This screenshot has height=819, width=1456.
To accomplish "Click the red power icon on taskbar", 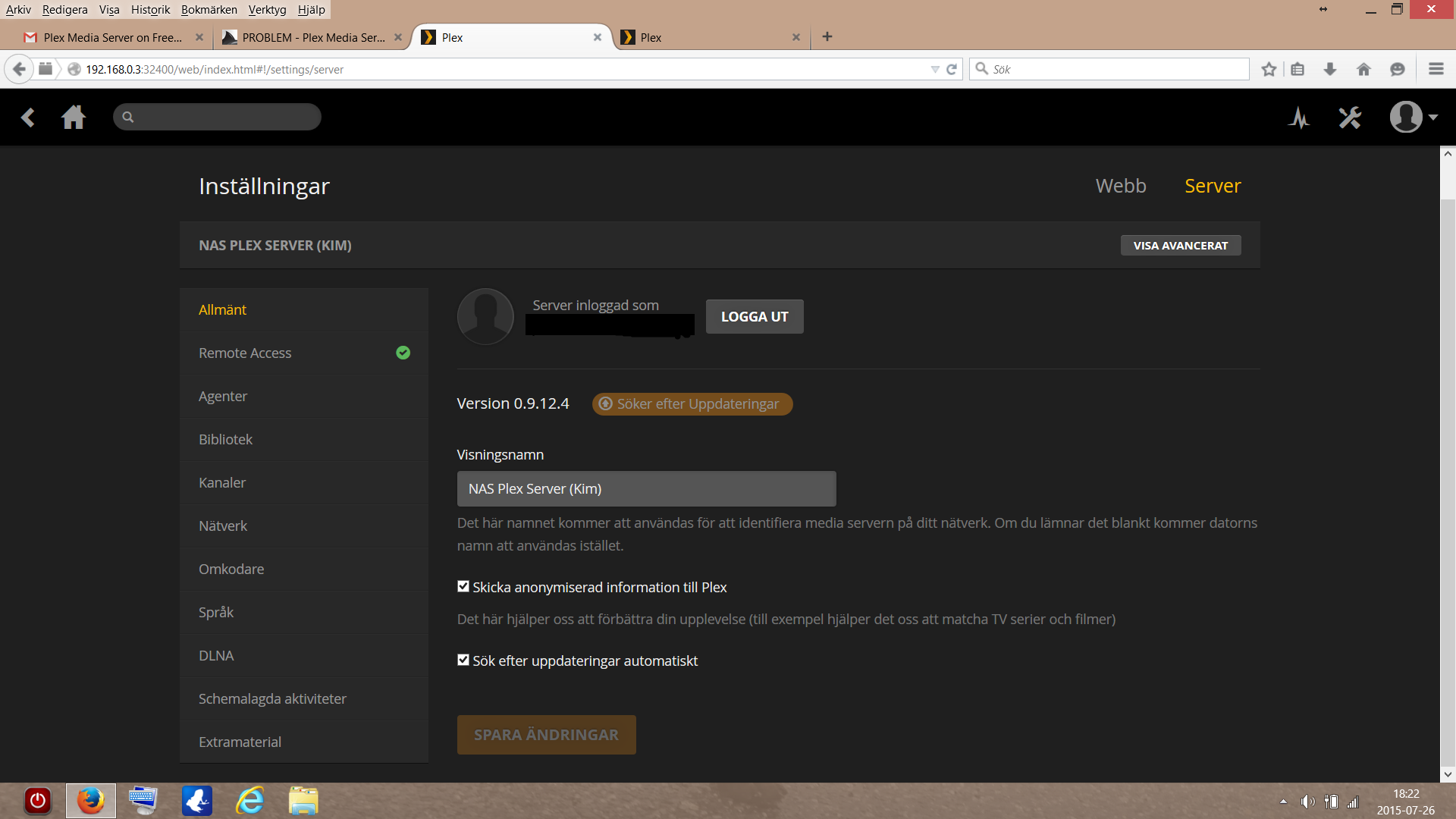I will click(x=38, y=801).
